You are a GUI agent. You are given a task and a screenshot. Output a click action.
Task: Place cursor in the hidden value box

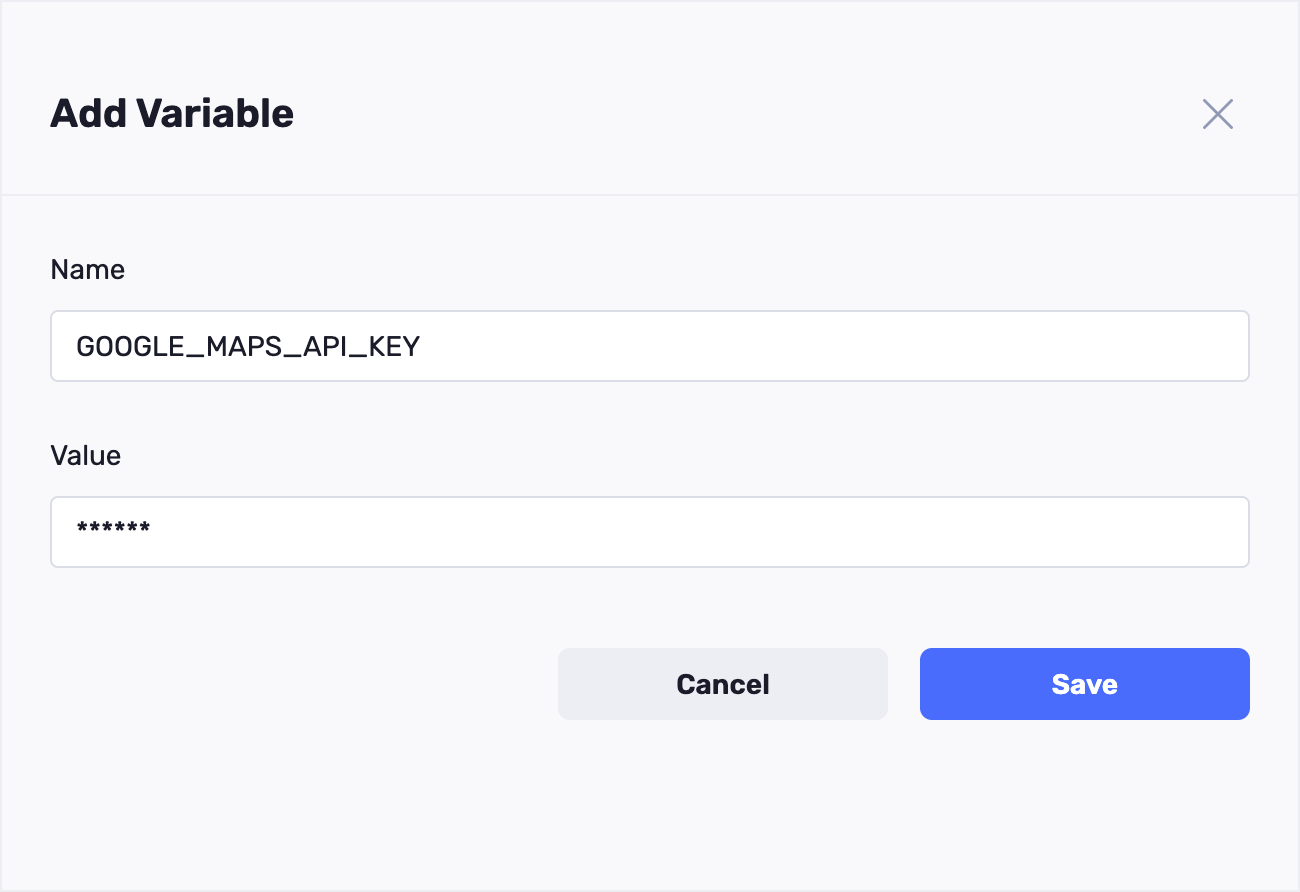pos(650,532)
